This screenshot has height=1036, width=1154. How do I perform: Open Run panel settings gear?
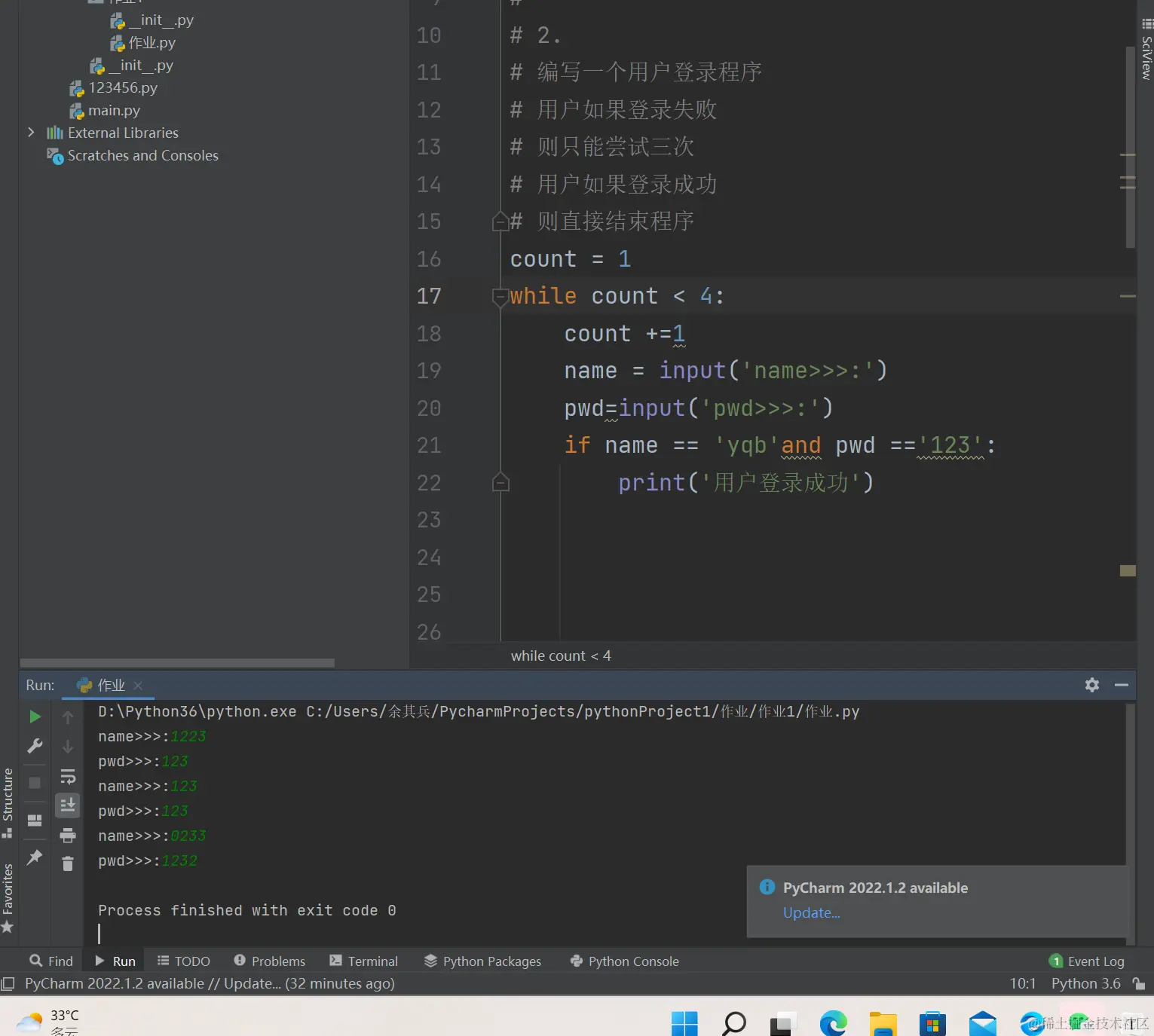[1092, 685]
